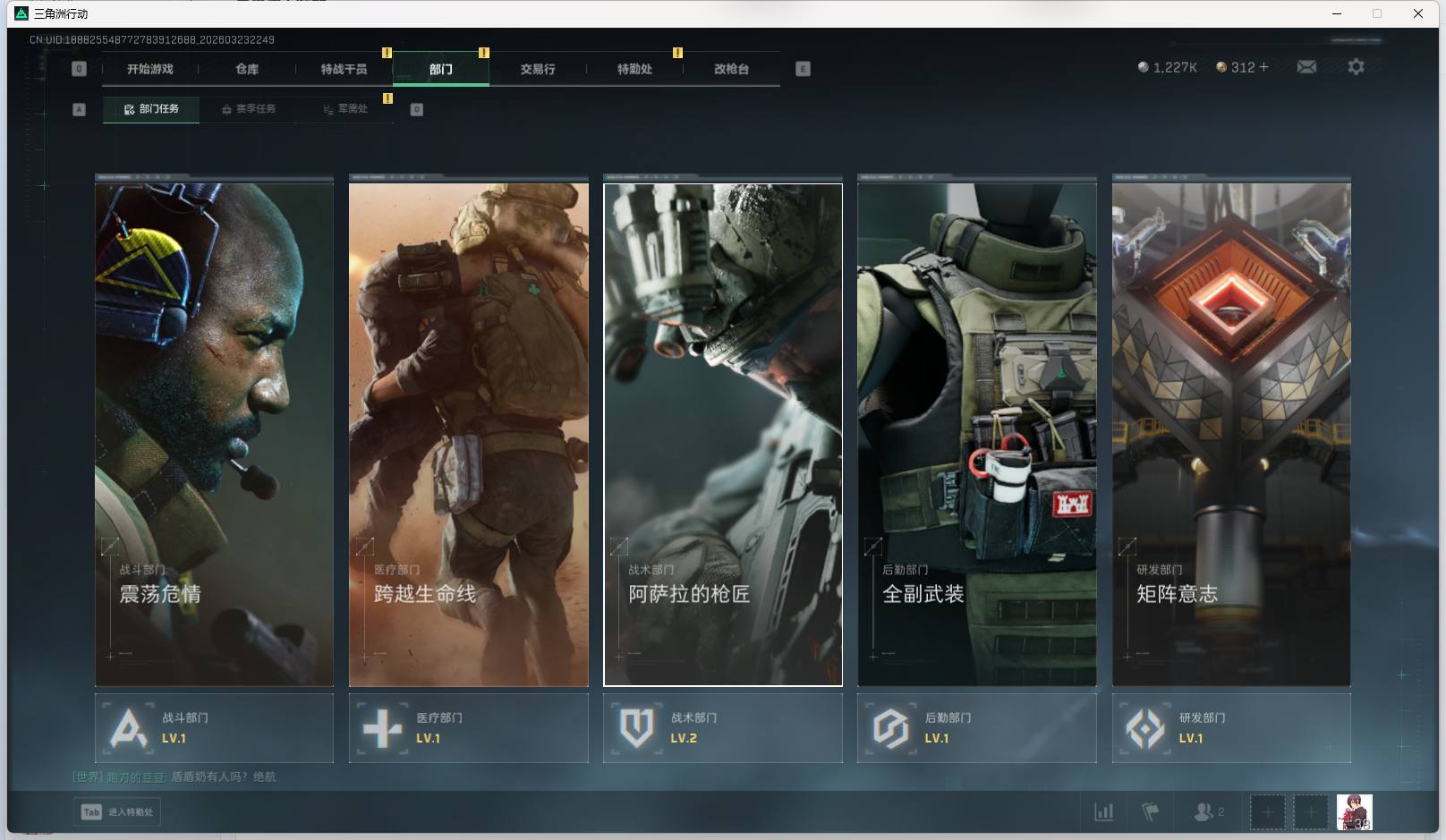Screen dimensions: 1446x840
Task: Click the first empty squad slot plus
Action: pos(1267,812)
